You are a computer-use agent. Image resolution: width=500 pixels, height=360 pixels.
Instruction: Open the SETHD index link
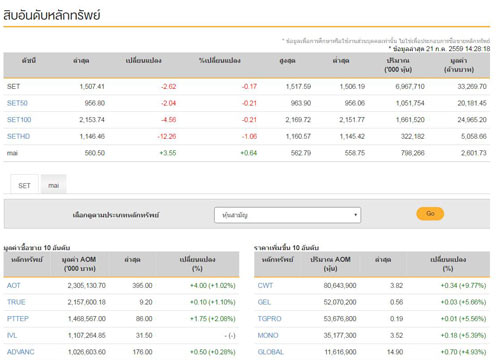[x=19, y=136]
